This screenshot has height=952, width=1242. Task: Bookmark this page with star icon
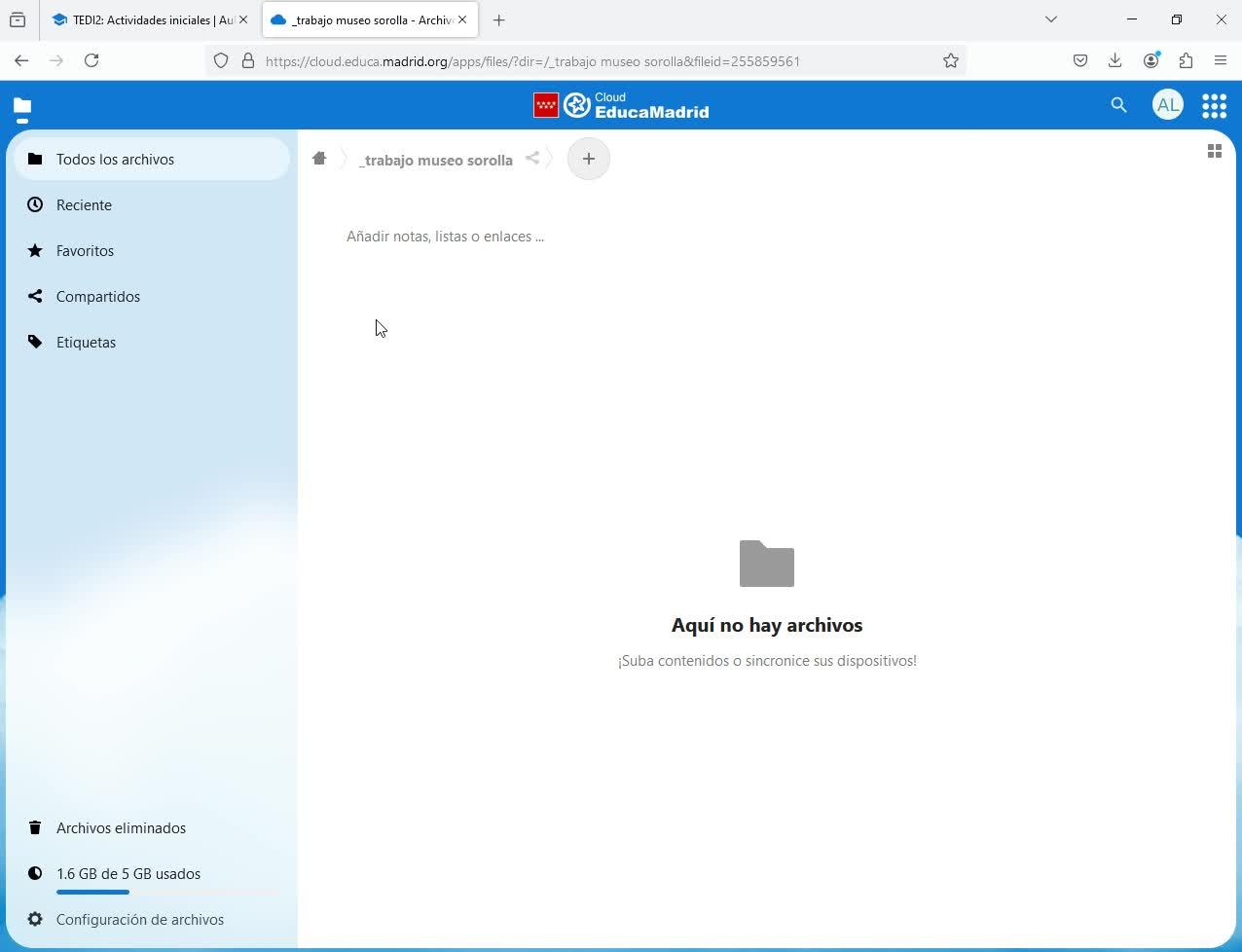[x=951, y=60]
